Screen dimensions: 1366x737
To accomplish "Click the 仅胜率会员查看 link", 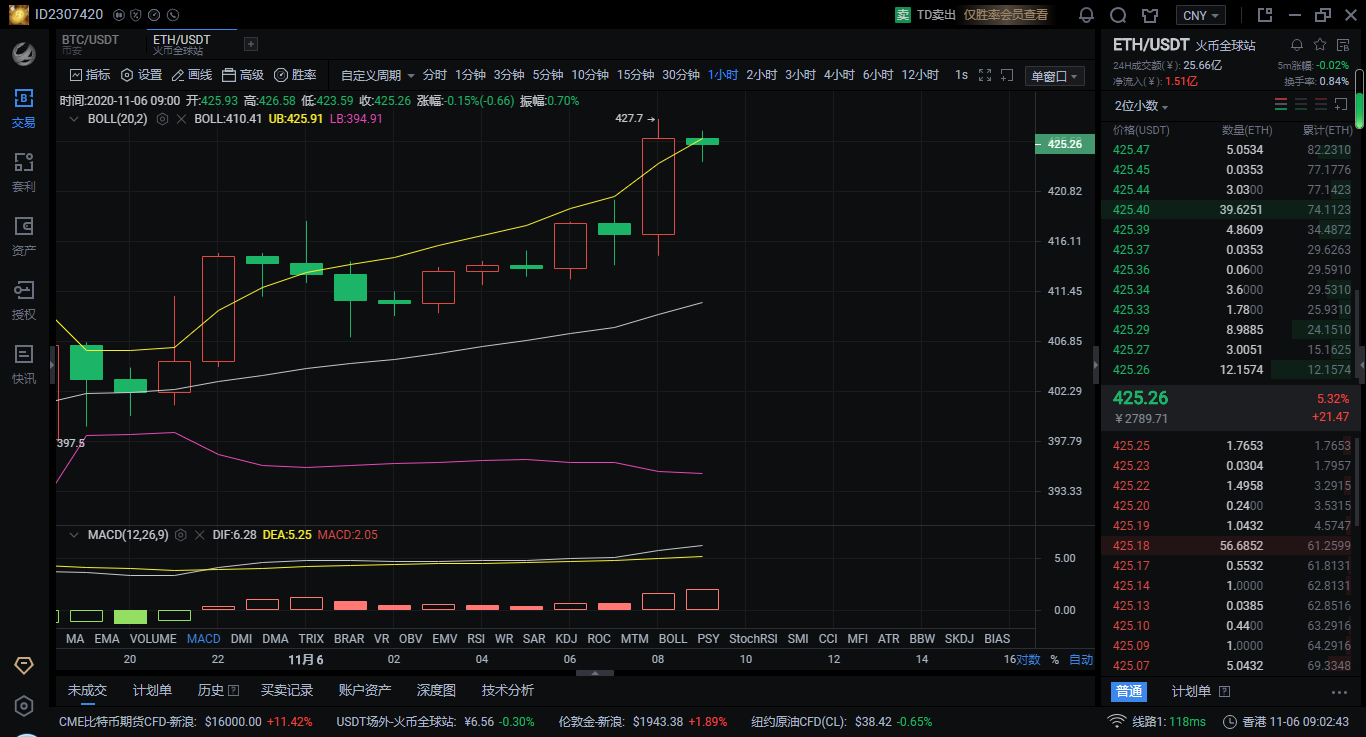I will pos(1005,15).
